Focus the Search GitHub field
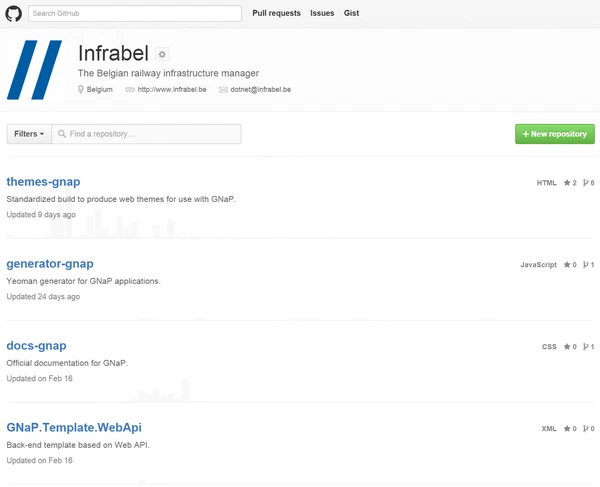This screenshot has height=487, width=600. point(135,13)
